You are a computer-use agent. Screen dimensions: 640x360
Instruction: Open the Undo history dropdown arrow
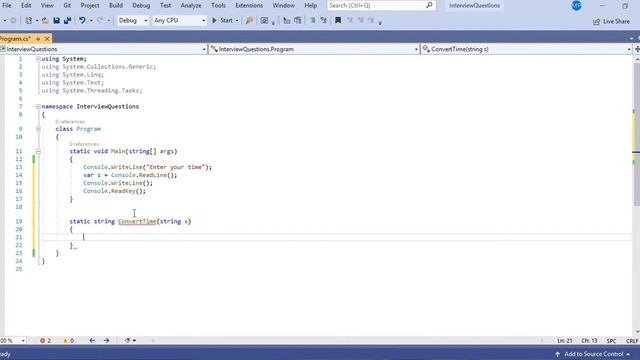point(91,20)
